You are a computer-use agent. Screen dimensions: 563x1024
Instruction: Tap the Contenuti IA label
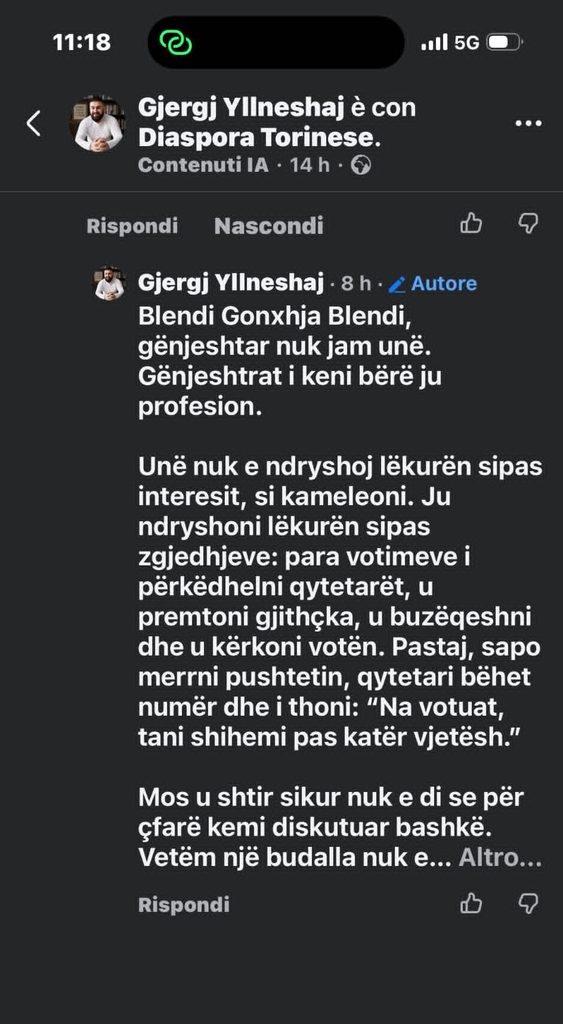pos(203,165)
